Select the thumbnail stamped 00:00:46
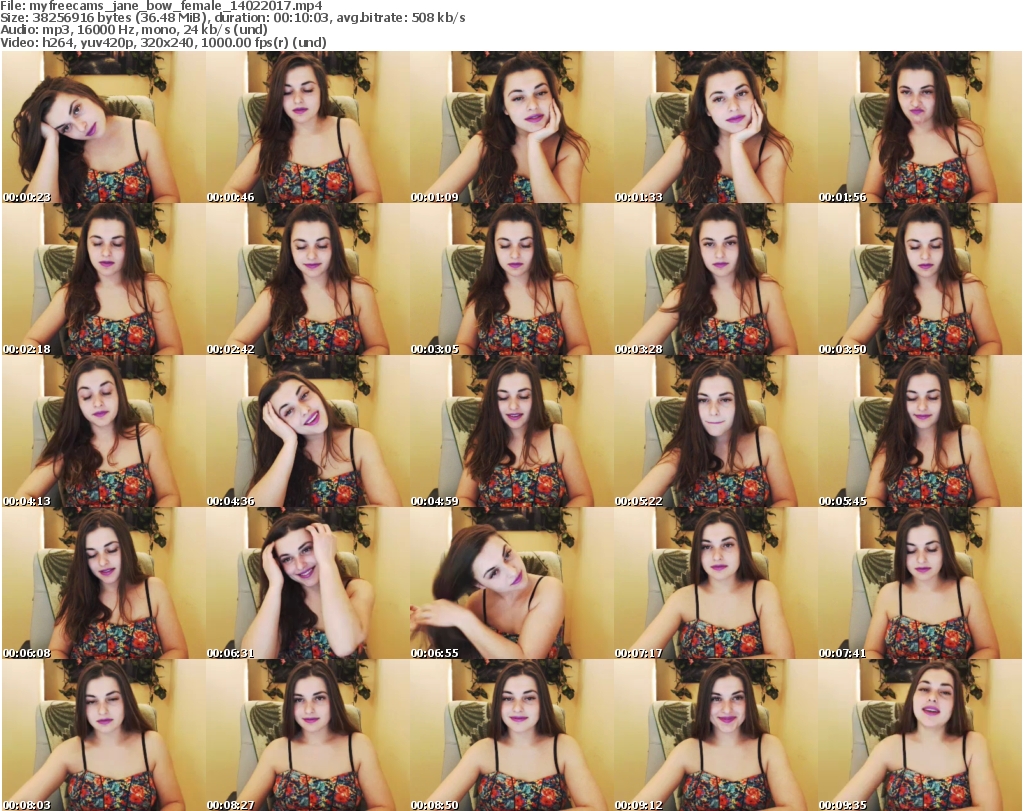This screenshot has width=1024, height=811. pyautogui.click(x=308, y=127)
